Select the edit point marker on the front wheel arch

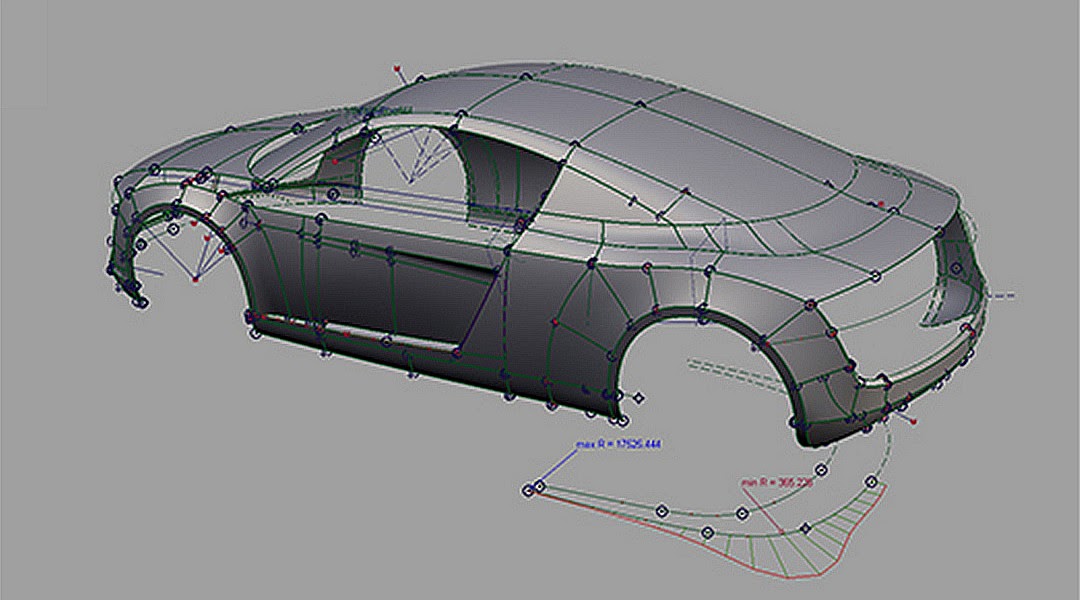pos(174,228)
